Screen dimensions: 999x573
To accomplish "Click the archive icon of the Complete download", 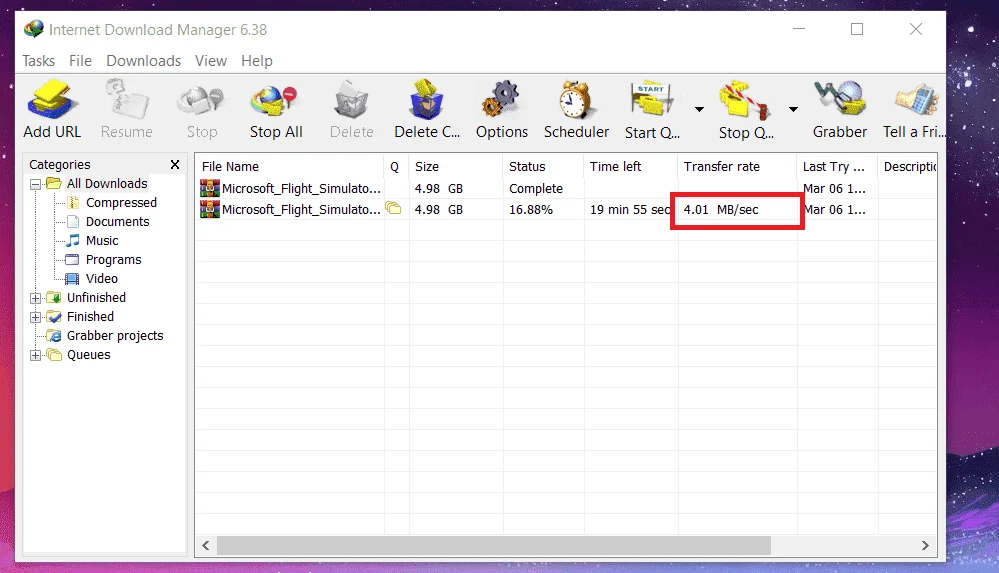I will click(x=210, y=188).
